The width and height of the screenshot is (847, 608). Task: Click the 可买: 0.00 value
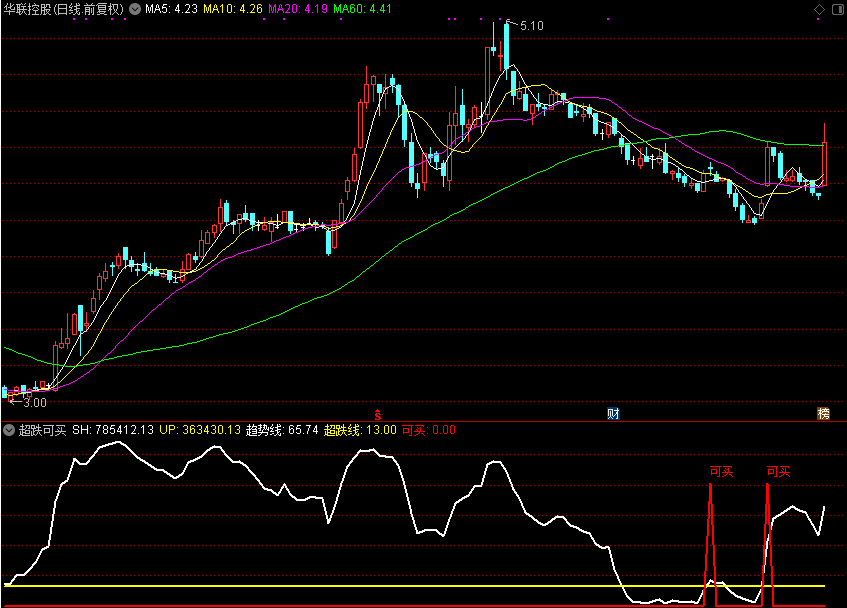pyautogui.click(x=429, y=430)
